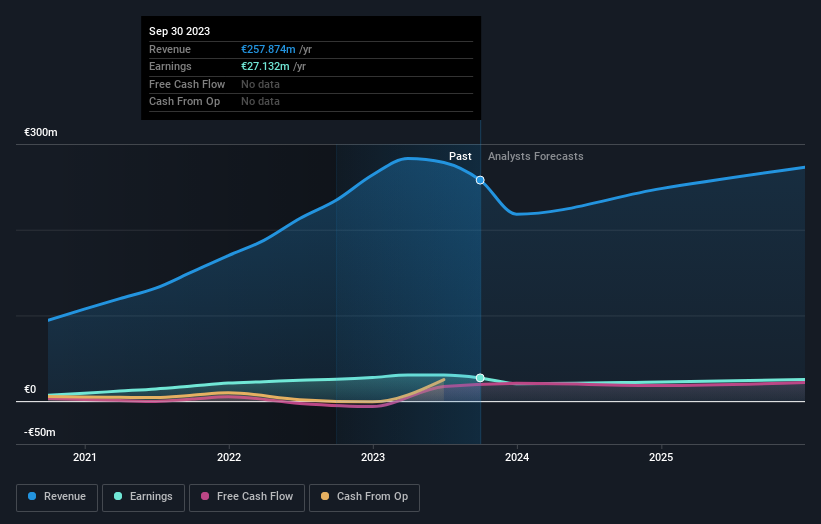Click the Revenue row label in tooltip
The height and width of the screenshot is (524, 821).
[x=170, y=49]
